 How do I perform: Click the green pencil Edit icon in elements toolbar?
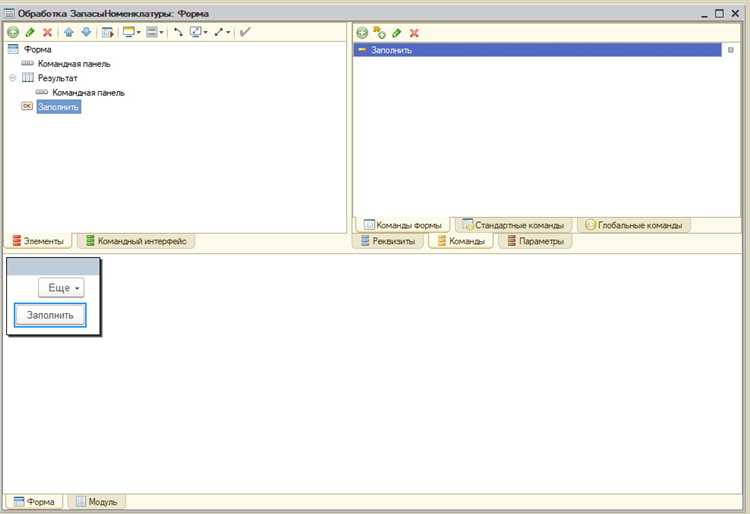(30, 33)
